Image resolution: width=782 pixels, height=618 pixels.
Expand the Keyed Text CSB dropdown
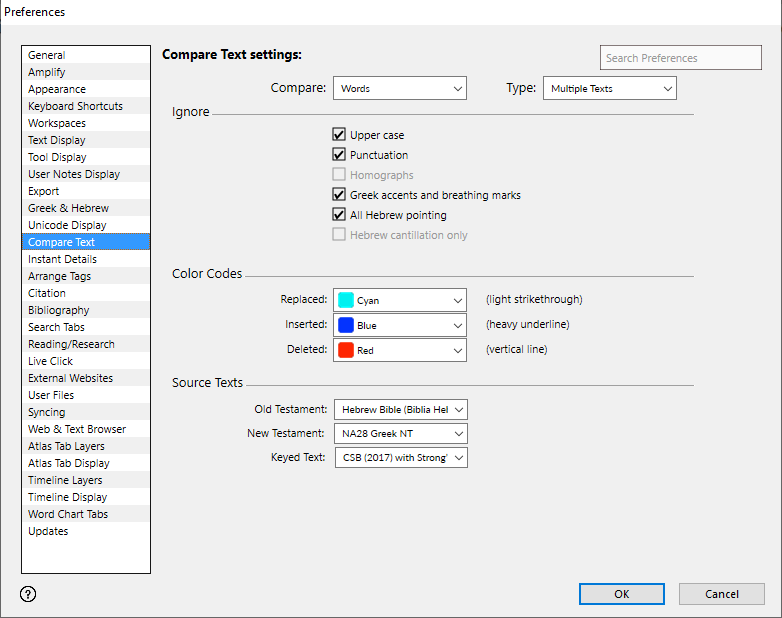coord(399,458)
